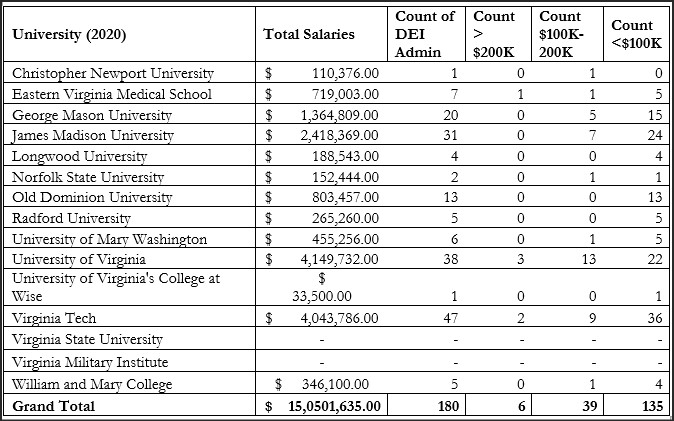The height and width of the screenshot is (421, 674).
Task: Select the Virginia Military Institute row label
Action: [x=90, y=362]
